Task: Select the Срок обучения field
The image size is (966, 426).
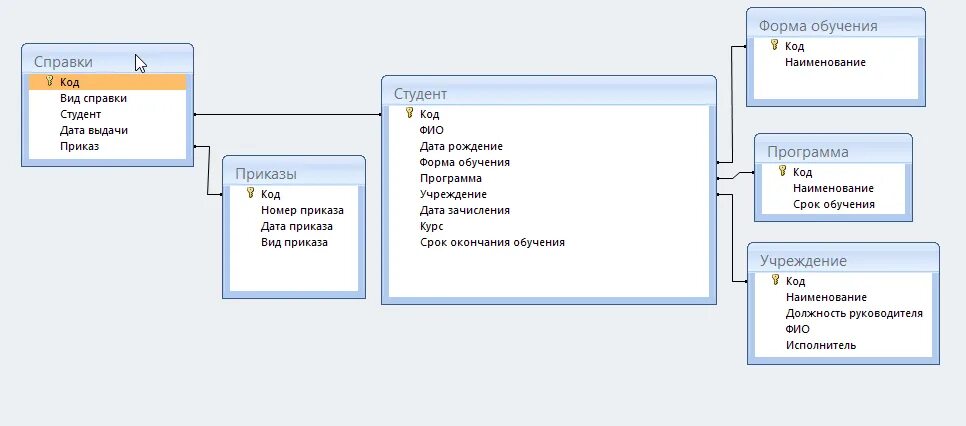Action: coord(834,204)
